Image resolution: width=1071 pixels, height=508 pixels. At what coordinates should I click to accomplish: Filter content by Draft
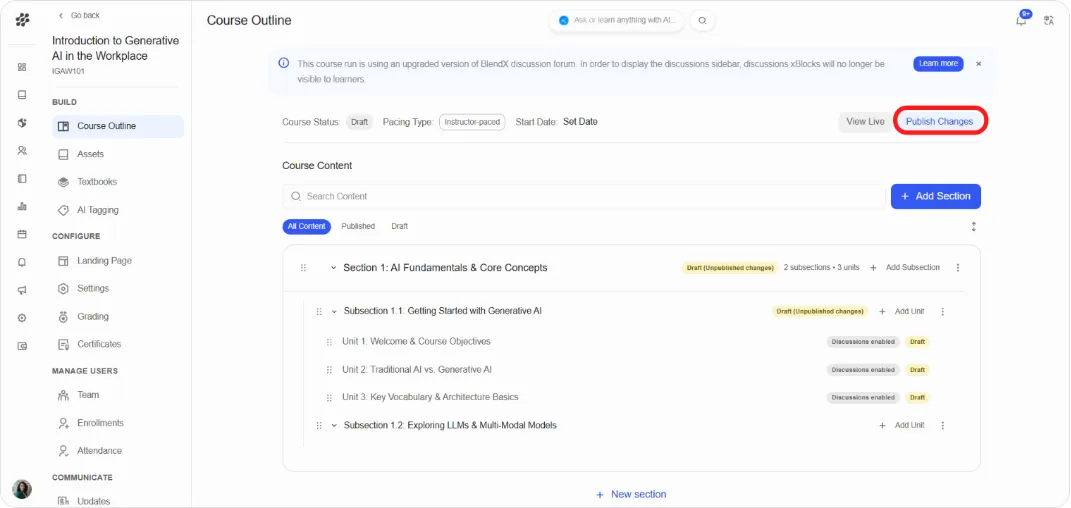point(400,226)
